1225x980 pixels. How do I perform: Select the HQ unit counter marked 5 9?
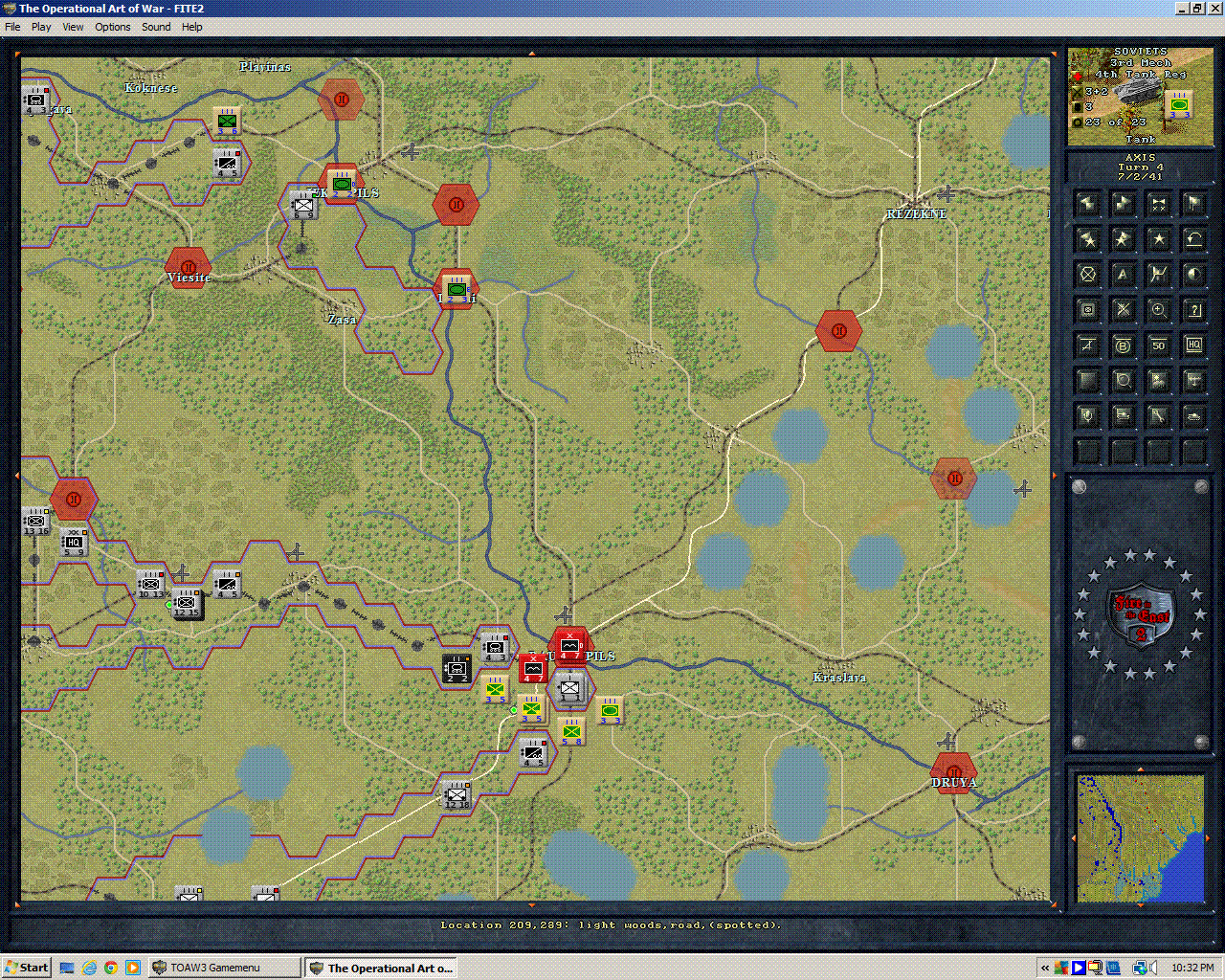pos(73,542)
